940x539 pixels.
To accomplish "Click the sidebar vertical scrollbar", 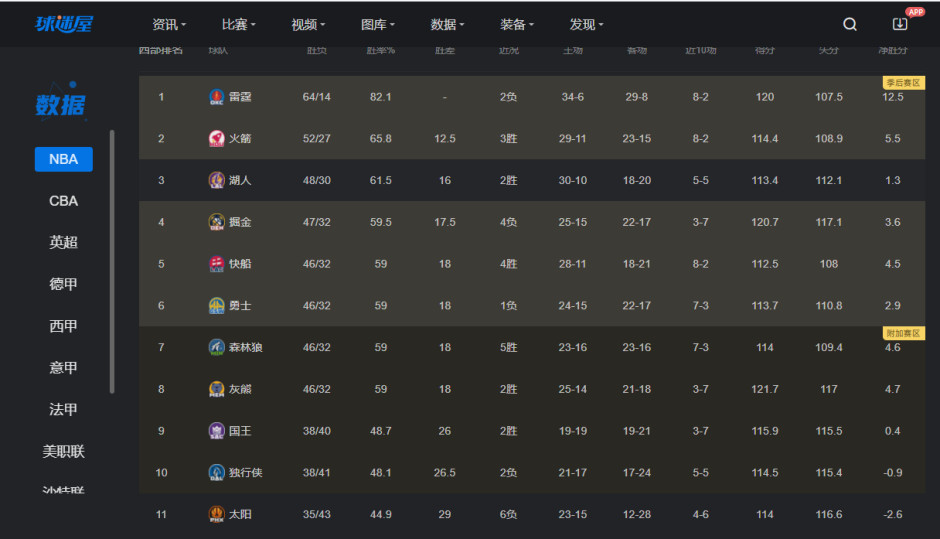I will 112,260.
